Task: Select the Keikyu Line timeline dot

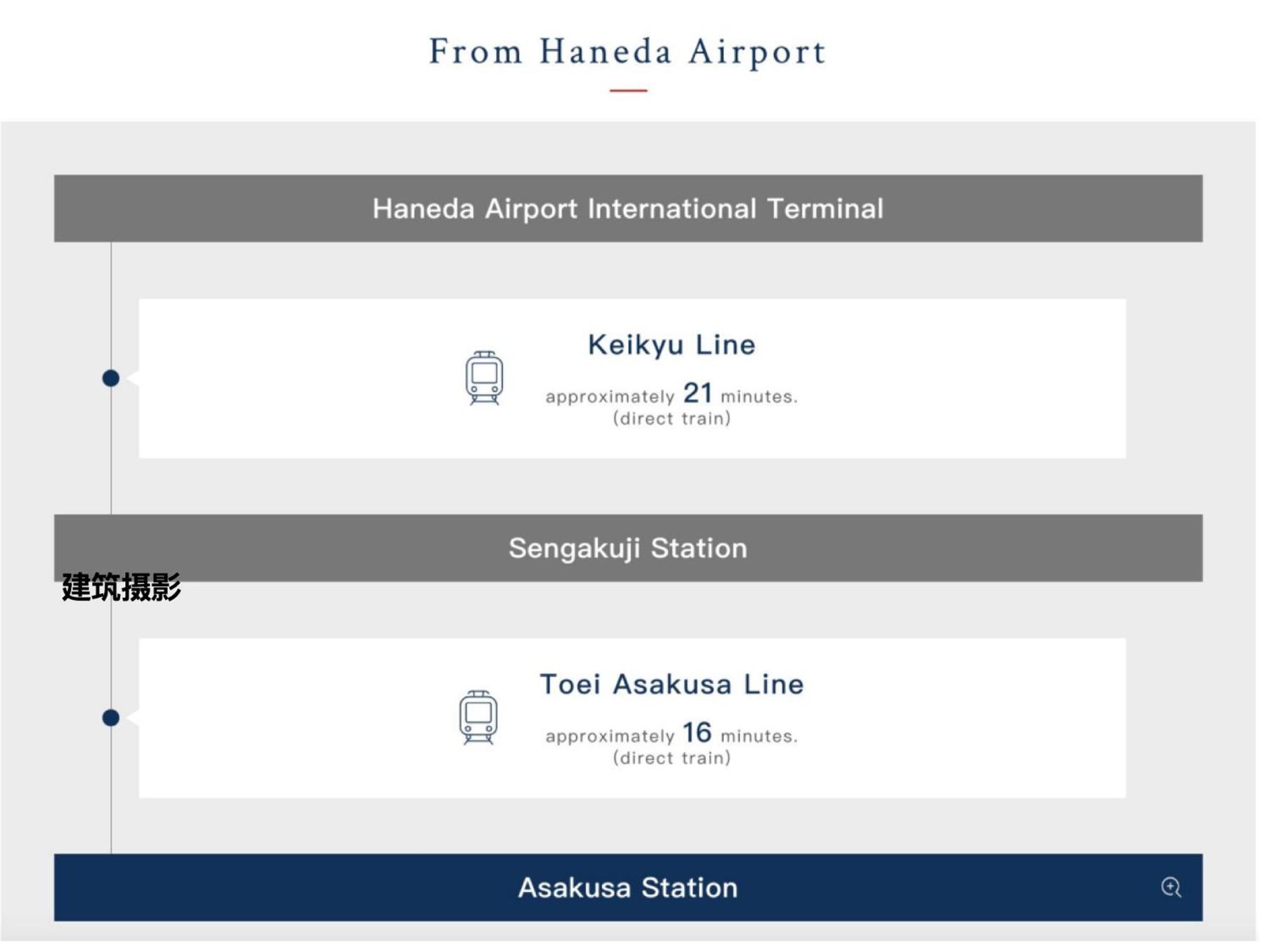Action: 111,378
